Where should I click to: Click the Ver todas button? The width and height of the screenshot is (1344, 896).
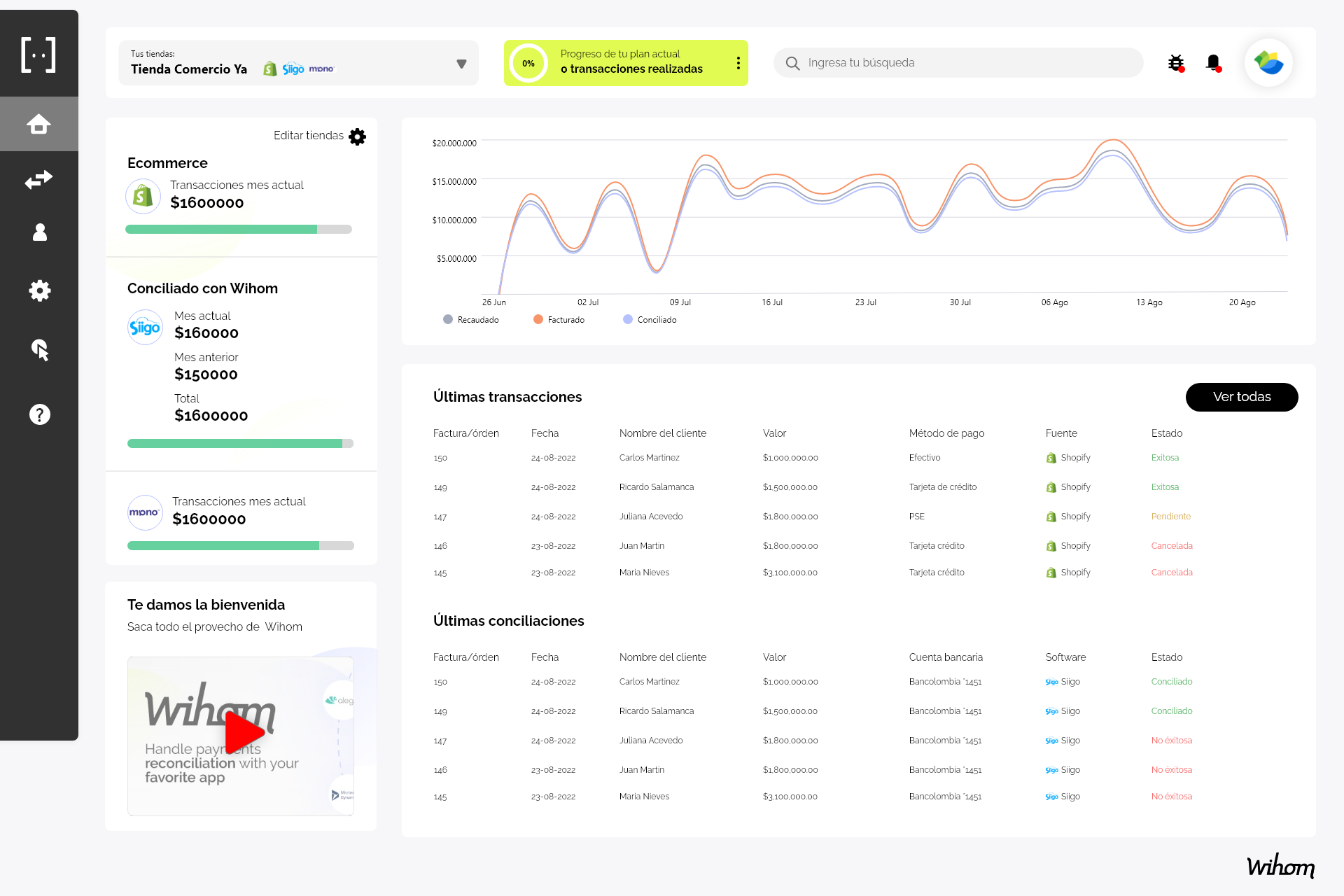[1241, 397]
